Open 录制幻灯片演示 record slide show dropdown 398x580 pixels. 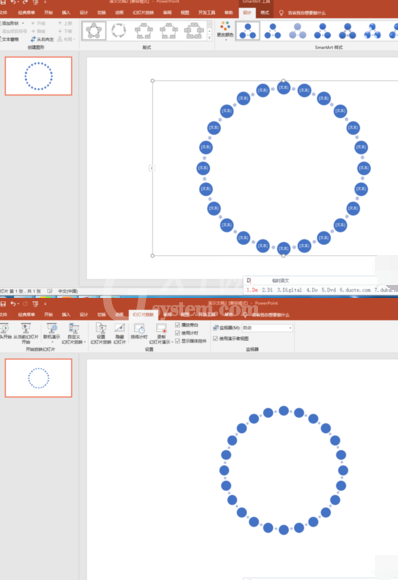tap(161, 333)
